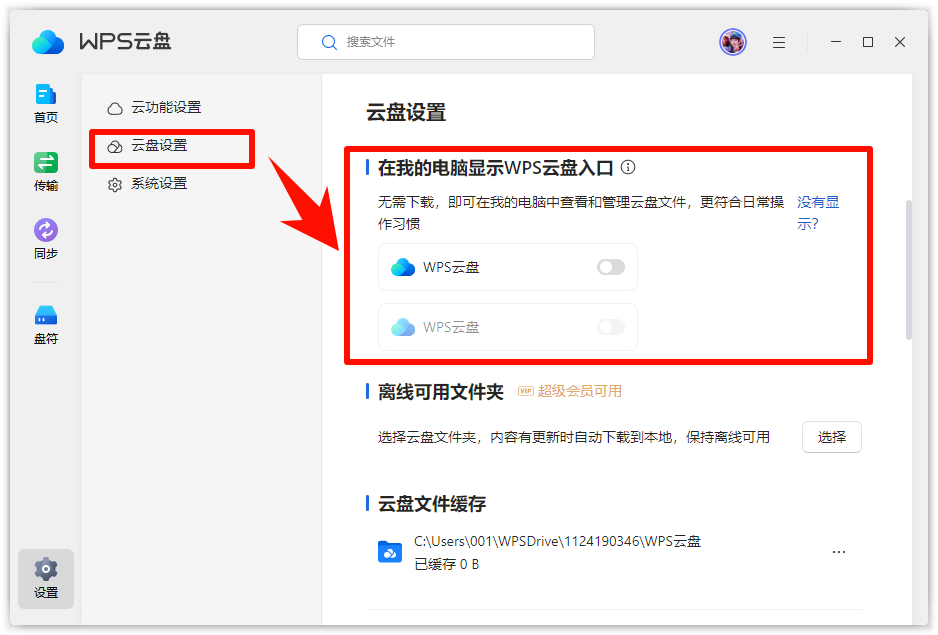This screenshot has height=635, width=938.
Task: Open the ellipsis menu beside cache path
Action: [x=839, y=551]
